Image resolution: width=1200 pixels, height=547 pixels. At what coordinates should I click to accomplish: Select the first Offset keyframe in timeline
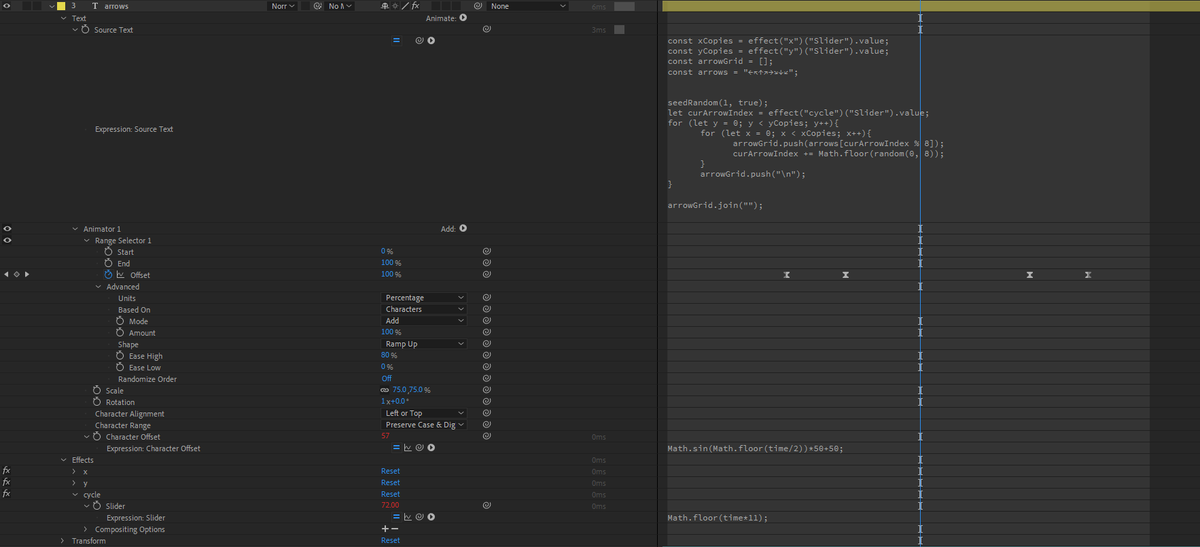pos(787,274)
